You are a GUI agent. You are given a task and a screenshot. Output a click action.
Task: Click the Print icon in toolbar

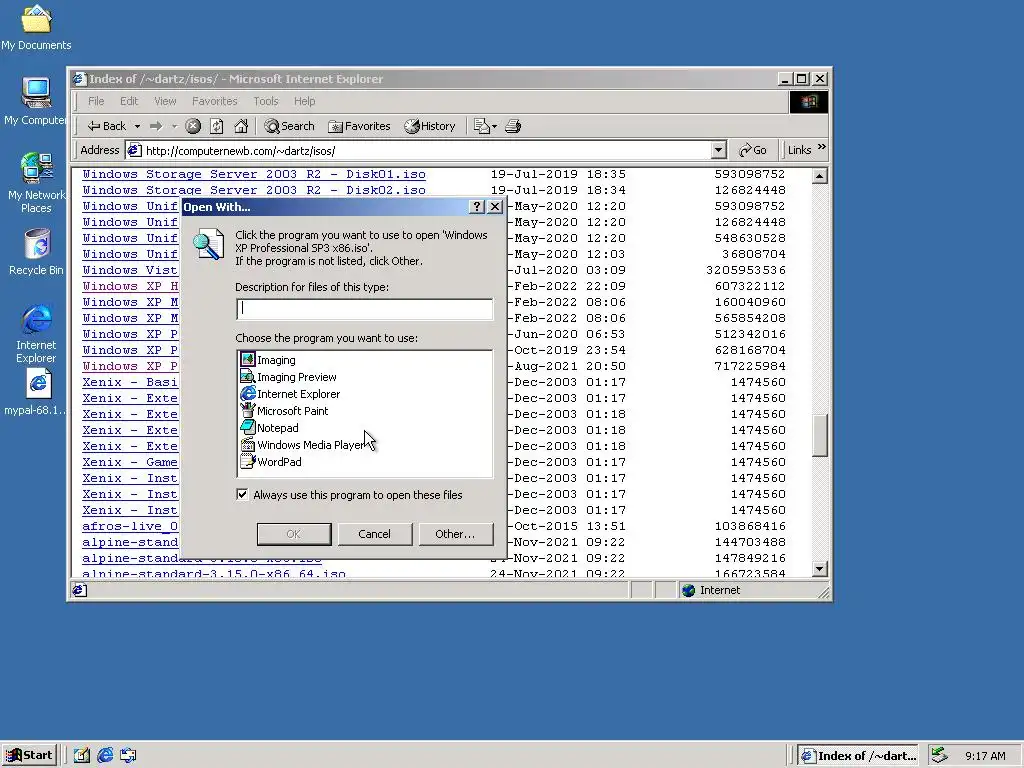513,126
